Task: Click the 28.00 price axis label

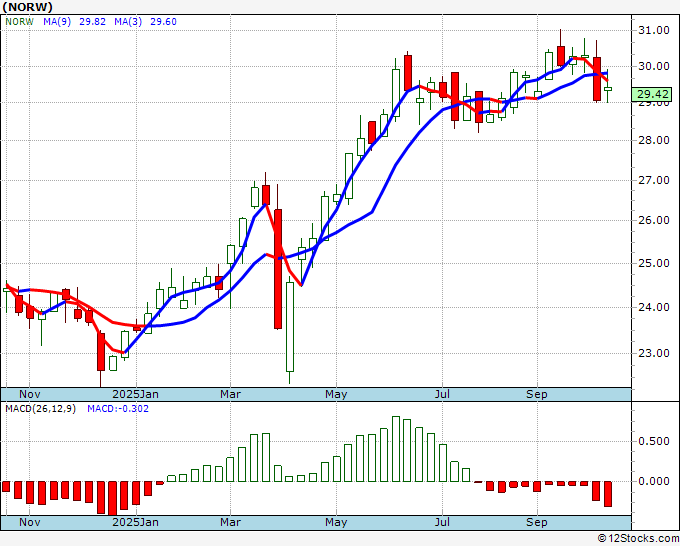Action: coord(654,140)
